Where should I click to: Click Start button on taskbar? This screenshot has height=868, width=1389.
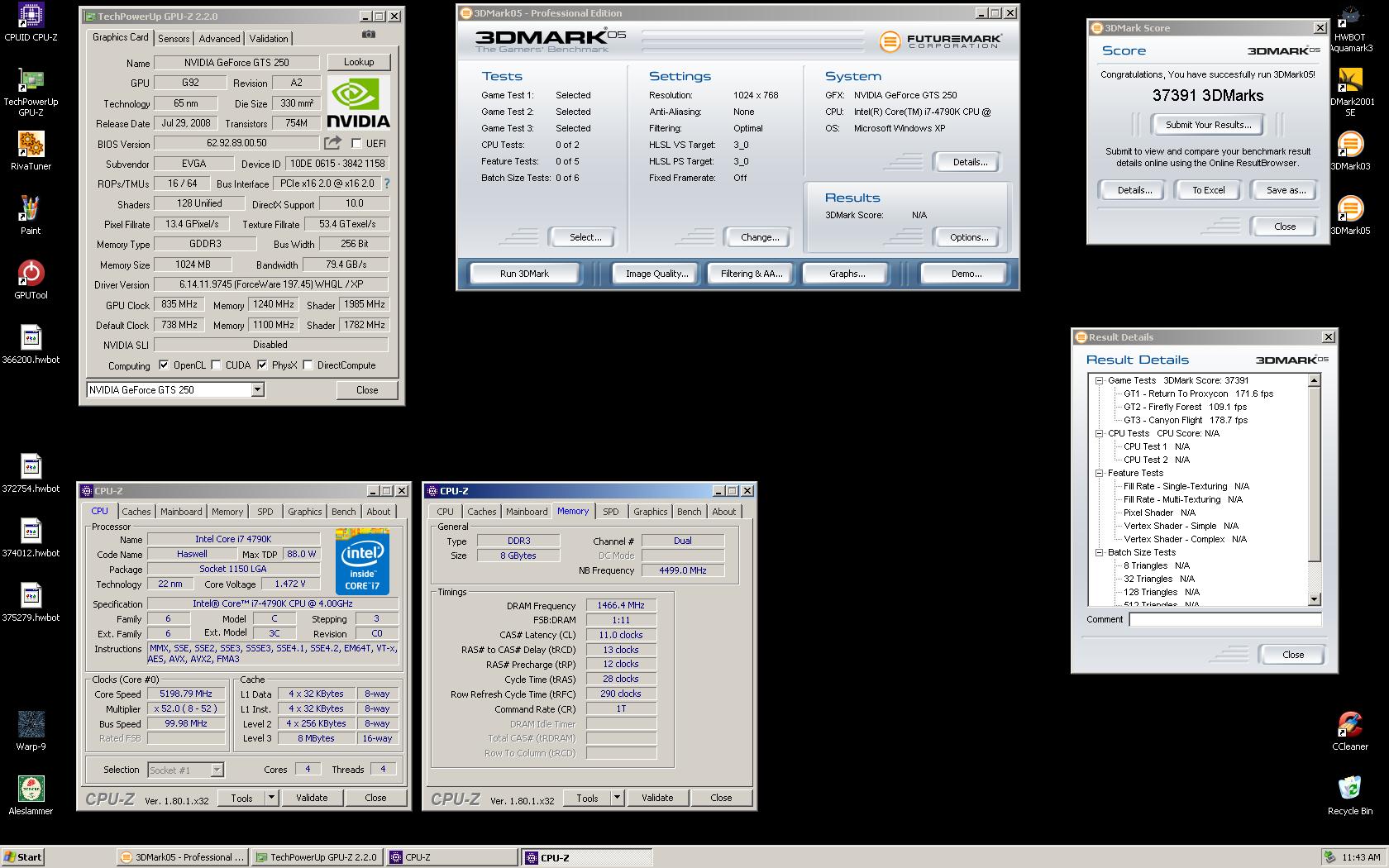(22, 857)
